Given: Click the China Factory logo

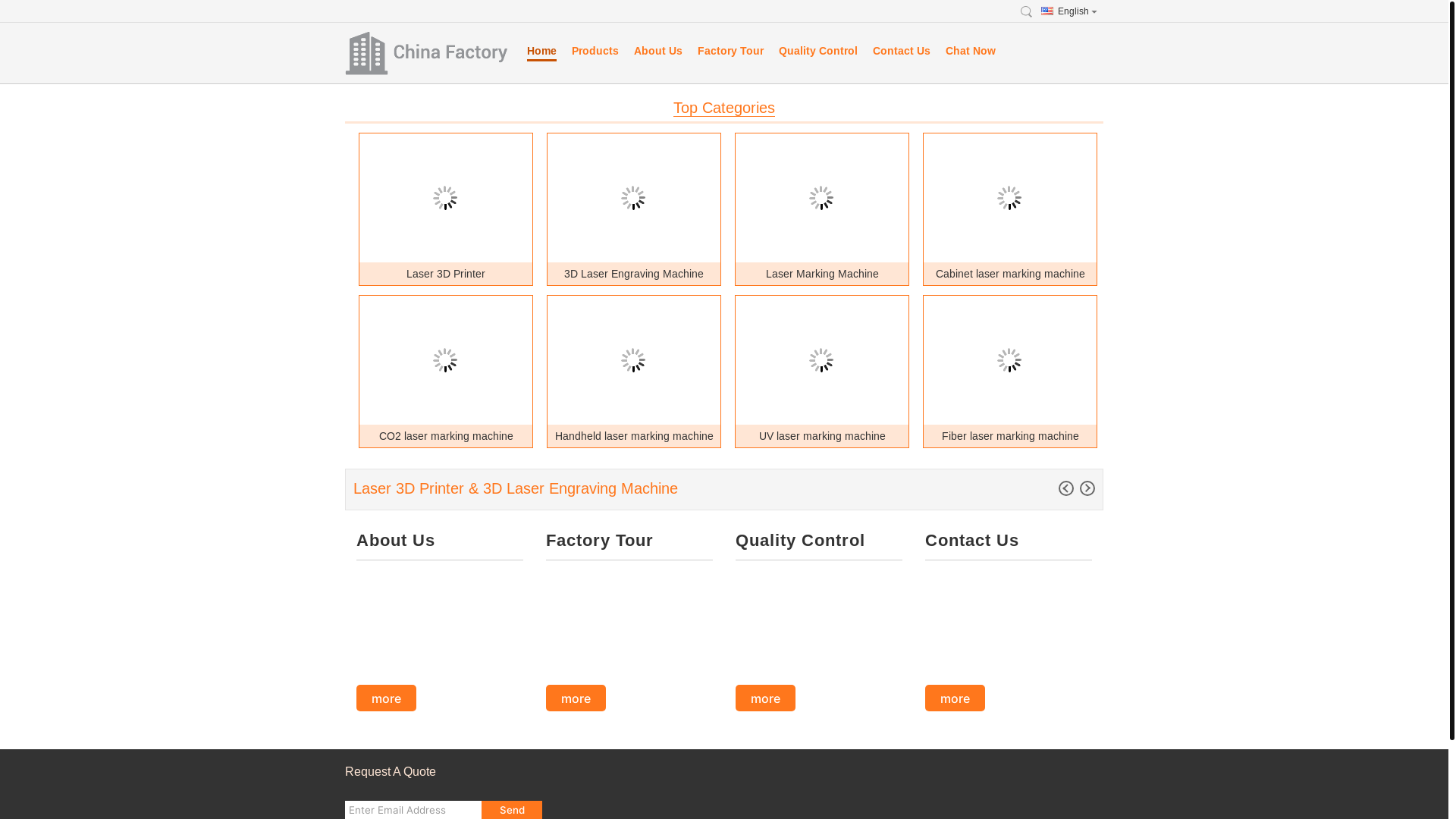Looking at the screenshot, I should pos(426,53).
